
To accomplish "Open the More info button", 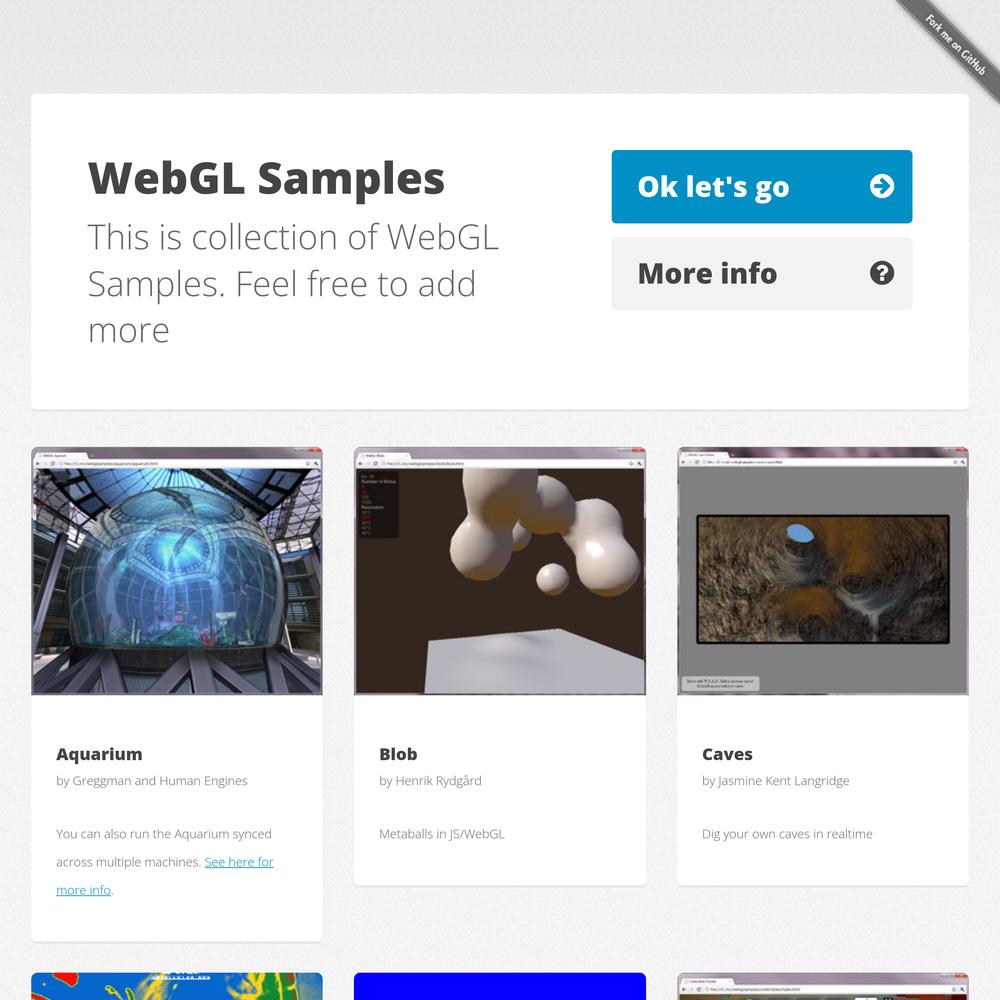I will [x=761, y=274].
